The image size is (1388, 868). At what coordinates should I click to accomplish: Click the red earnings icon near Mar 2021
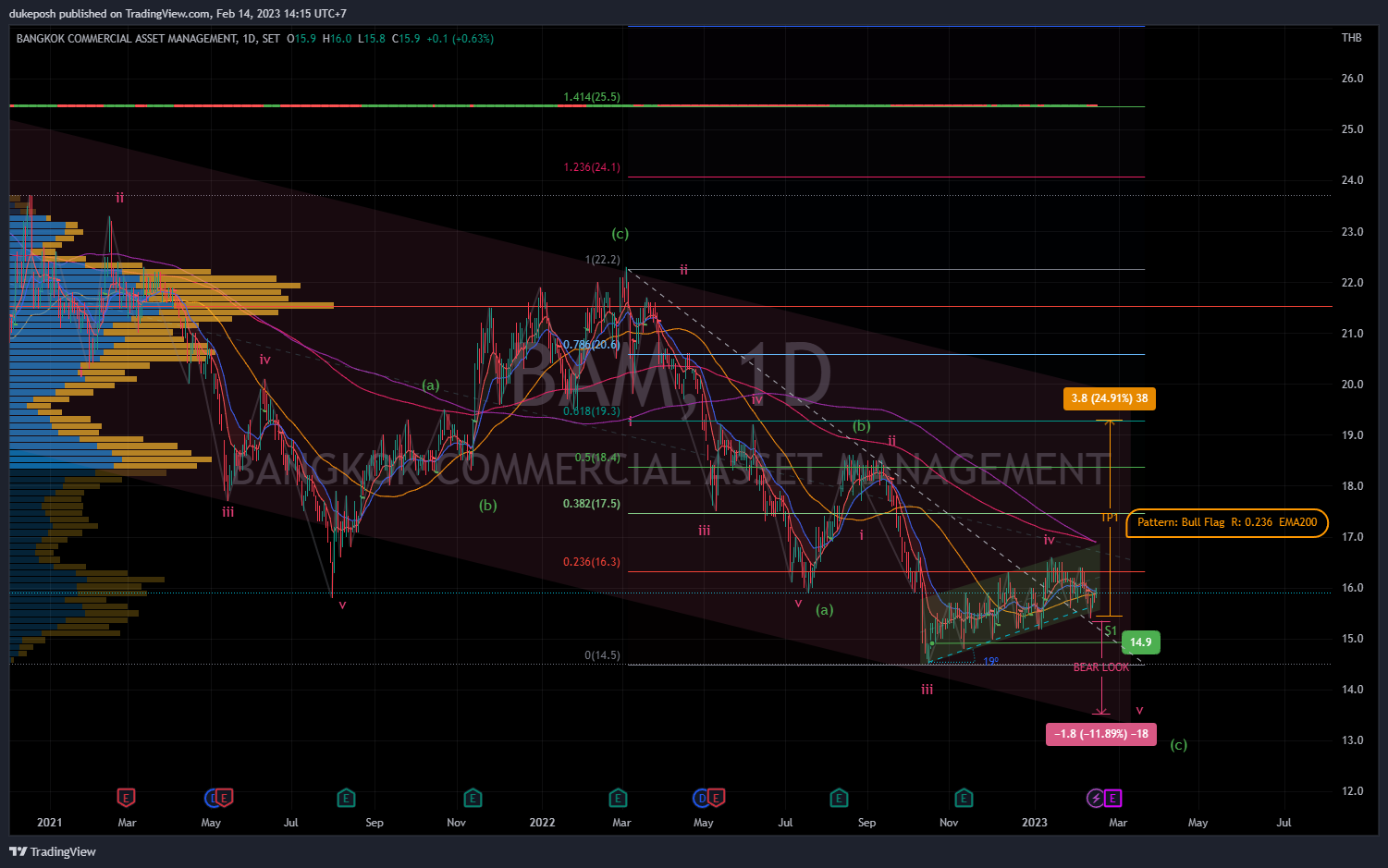pos(127,797)
